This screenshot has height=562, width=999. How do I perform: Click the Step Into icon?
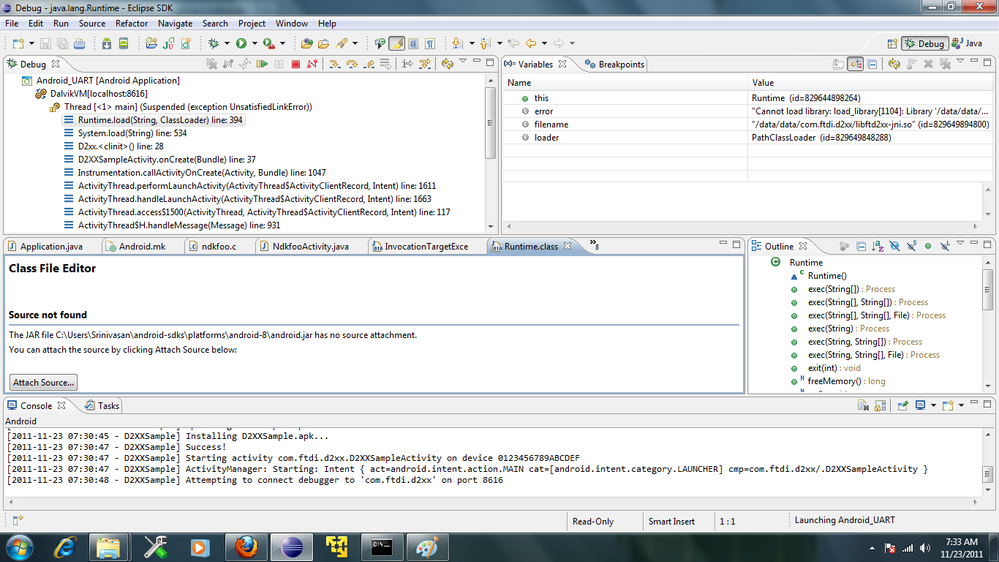(334, 64)
